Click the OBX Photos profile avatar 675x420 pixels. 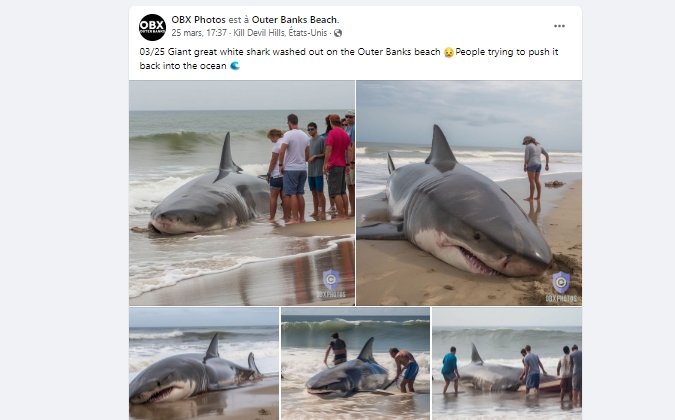coord(152,27)
